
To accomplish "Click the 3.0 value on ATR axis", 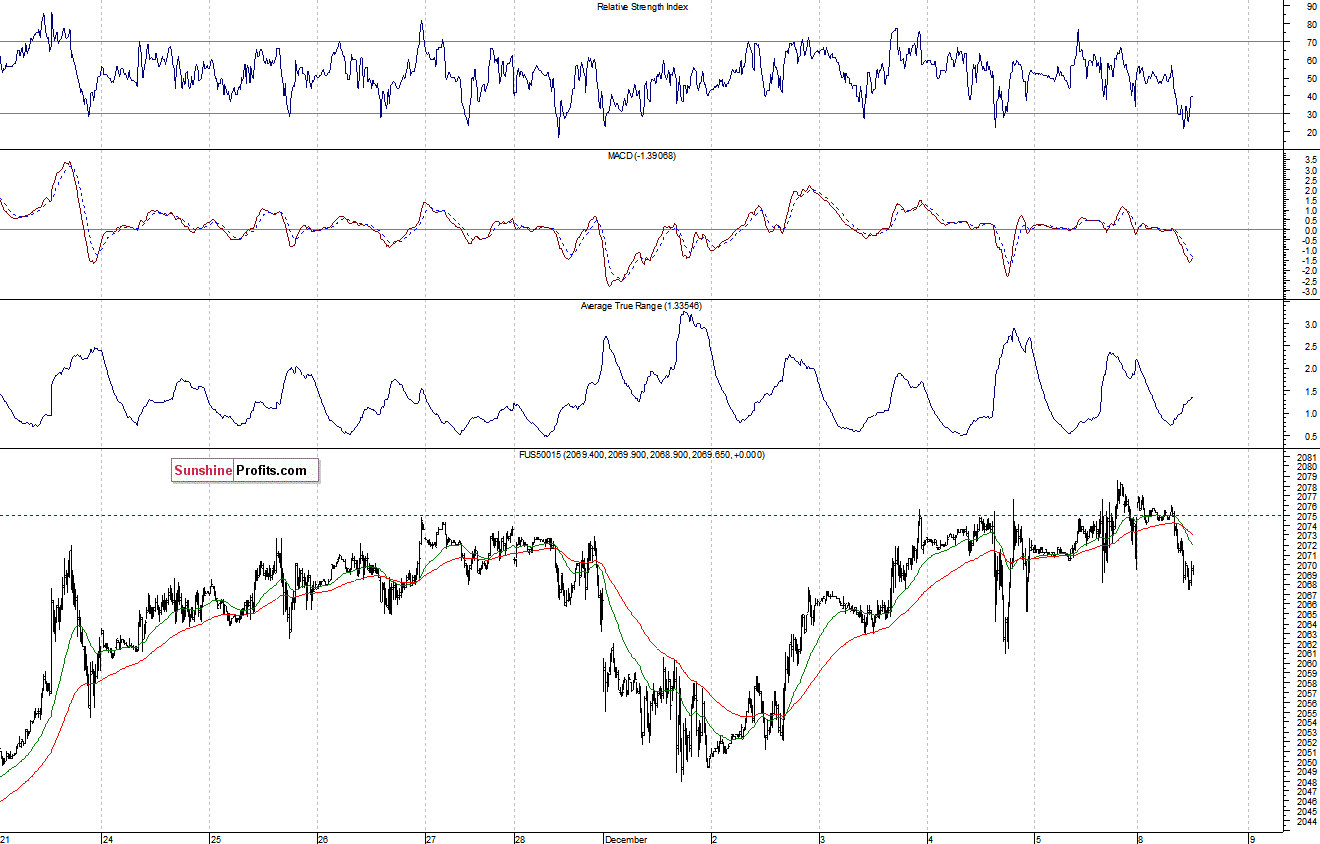I will click(x=1311, y=325).
